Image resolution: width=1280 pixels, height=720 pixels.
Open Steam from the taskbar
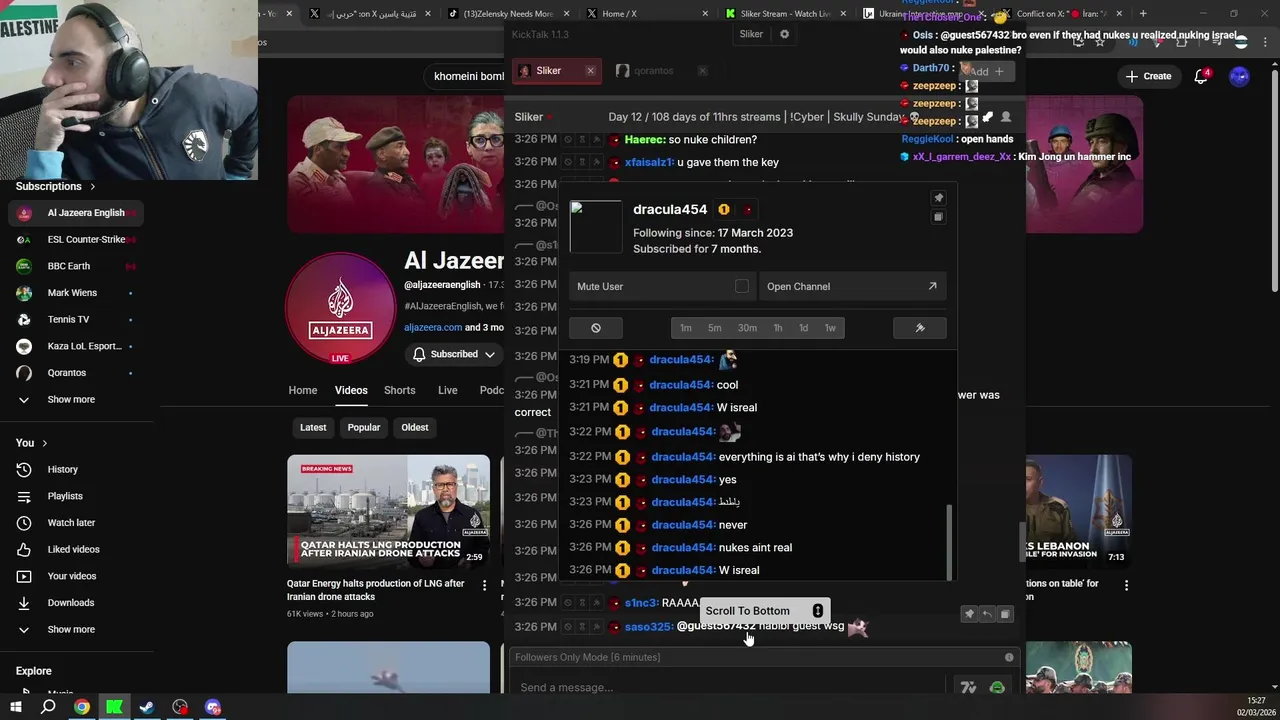pos(147,707)
